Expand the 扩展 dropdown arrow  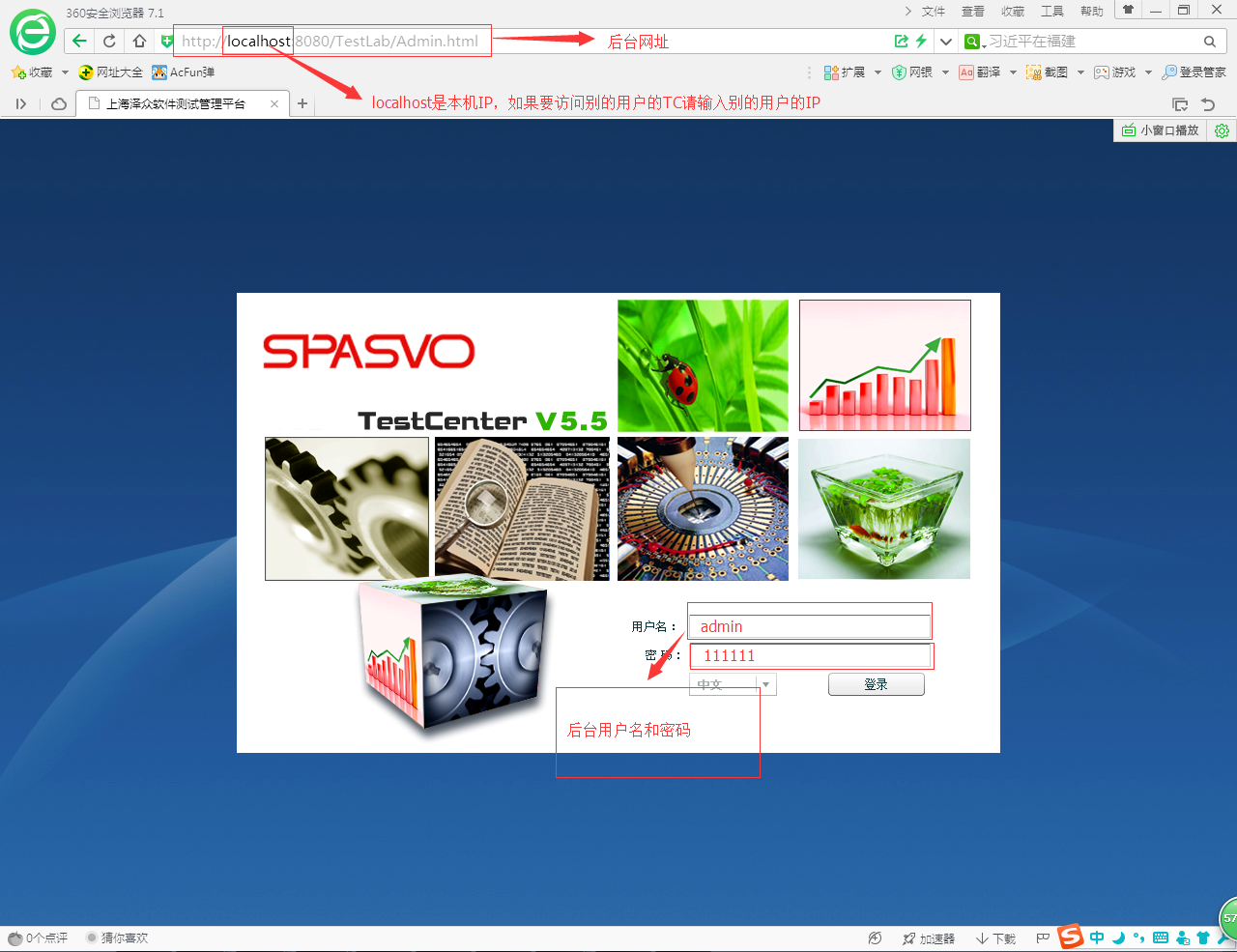877,72
